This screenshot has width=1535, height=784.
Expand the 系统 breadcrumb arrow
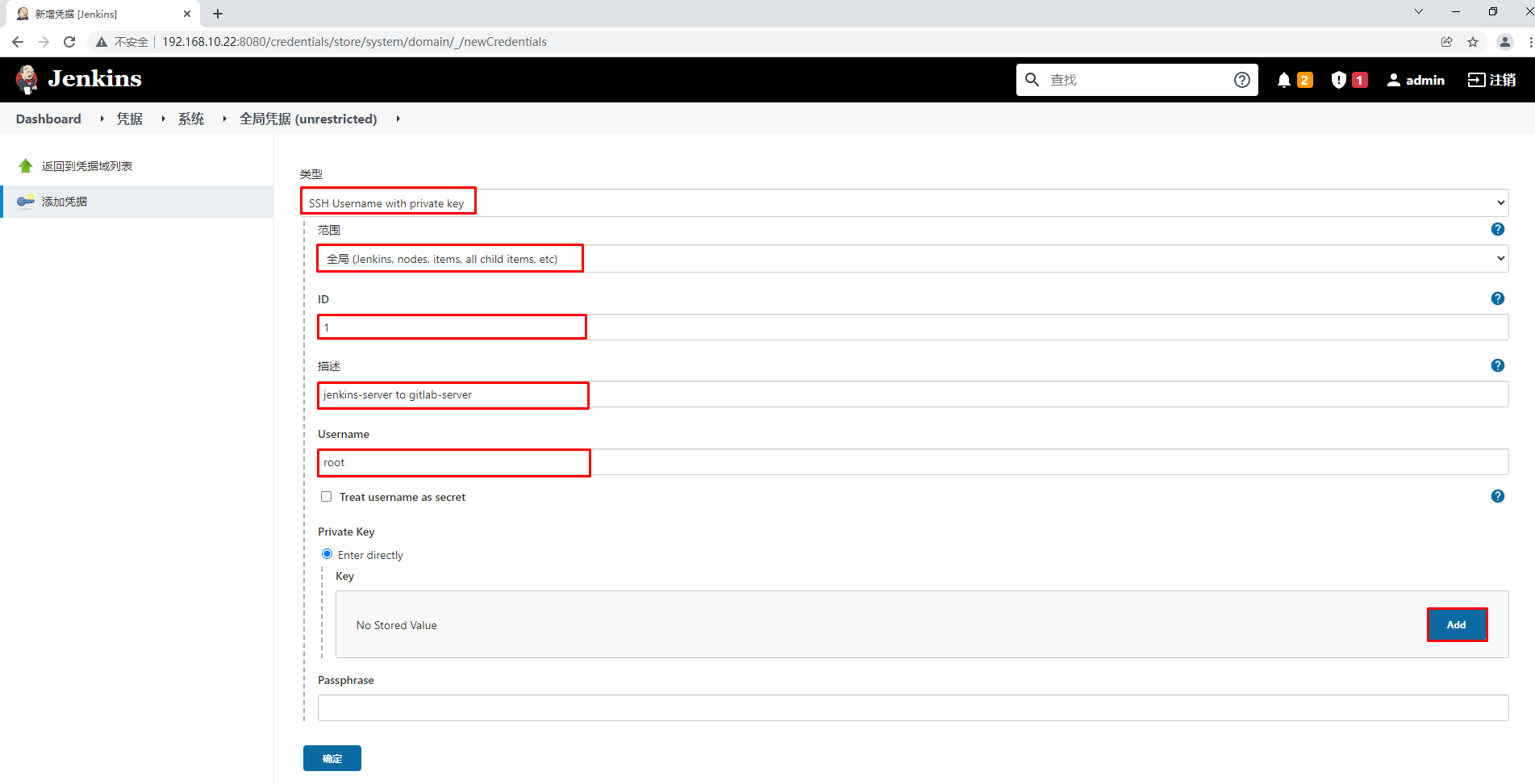click(224, 119)
